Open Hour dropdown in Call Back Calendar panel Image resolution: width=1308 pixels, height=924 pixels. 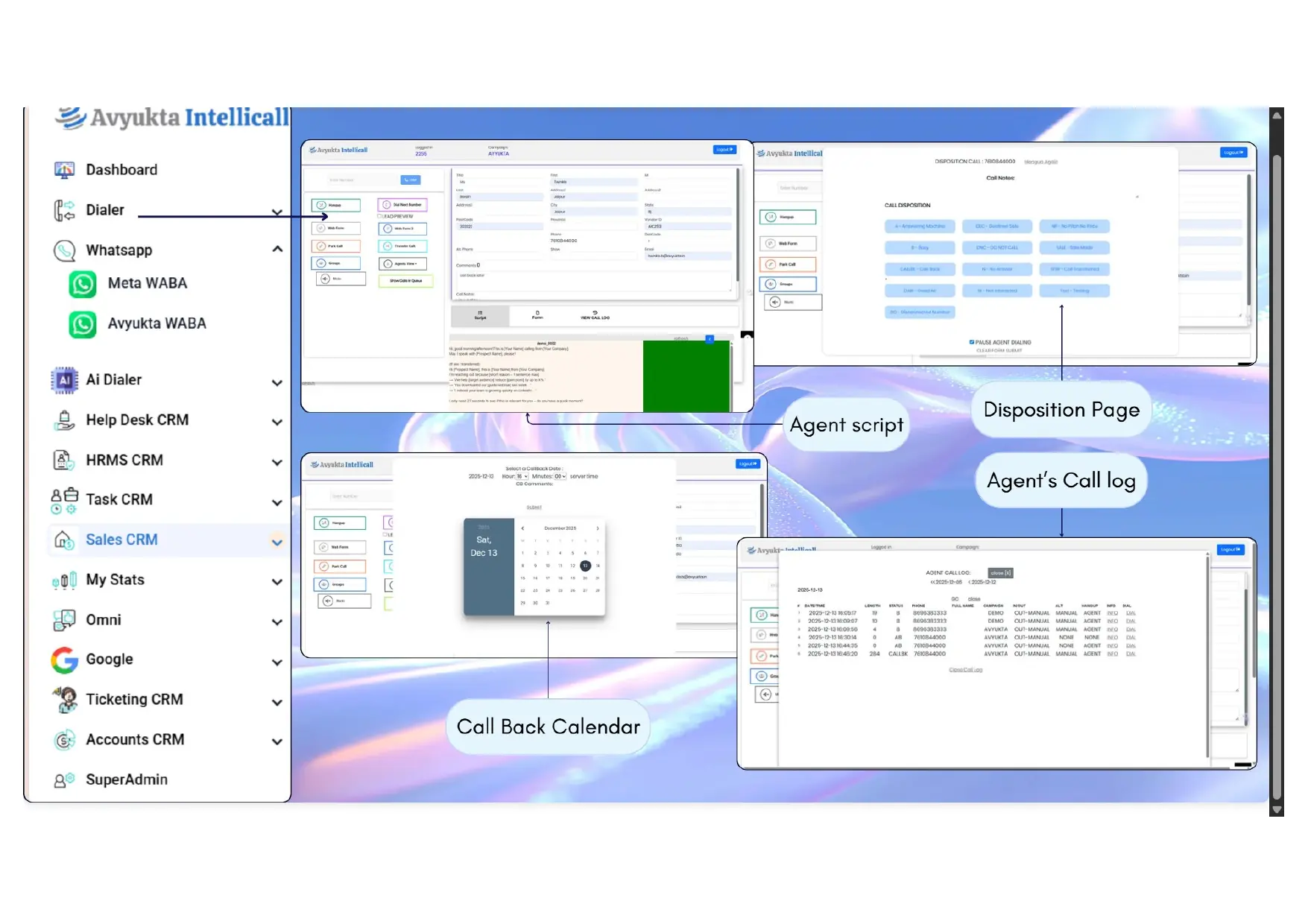pos(522,476)
